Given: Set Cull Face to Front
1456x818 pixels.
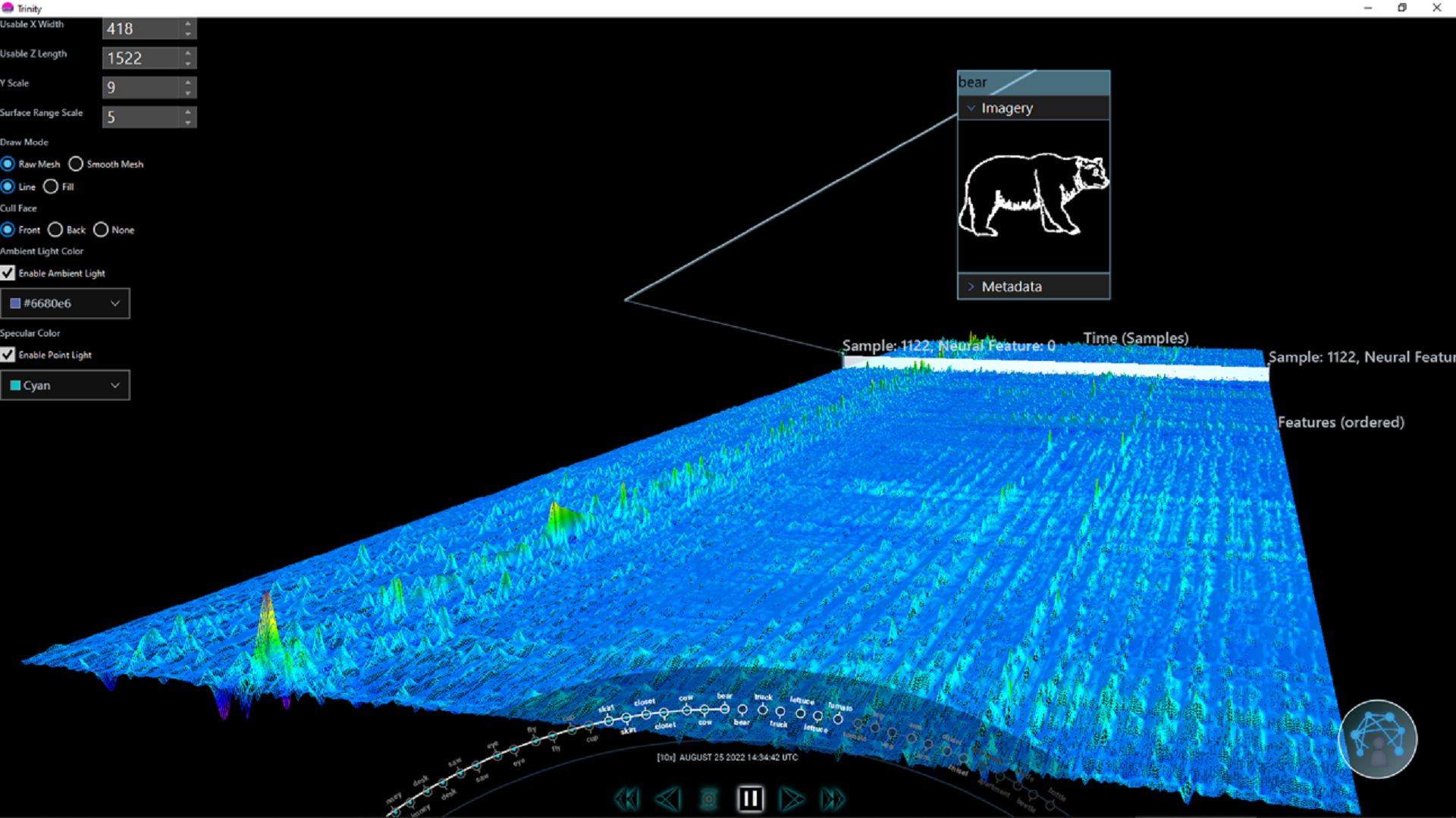Looking at the screenshot, I should pos(8,230).
